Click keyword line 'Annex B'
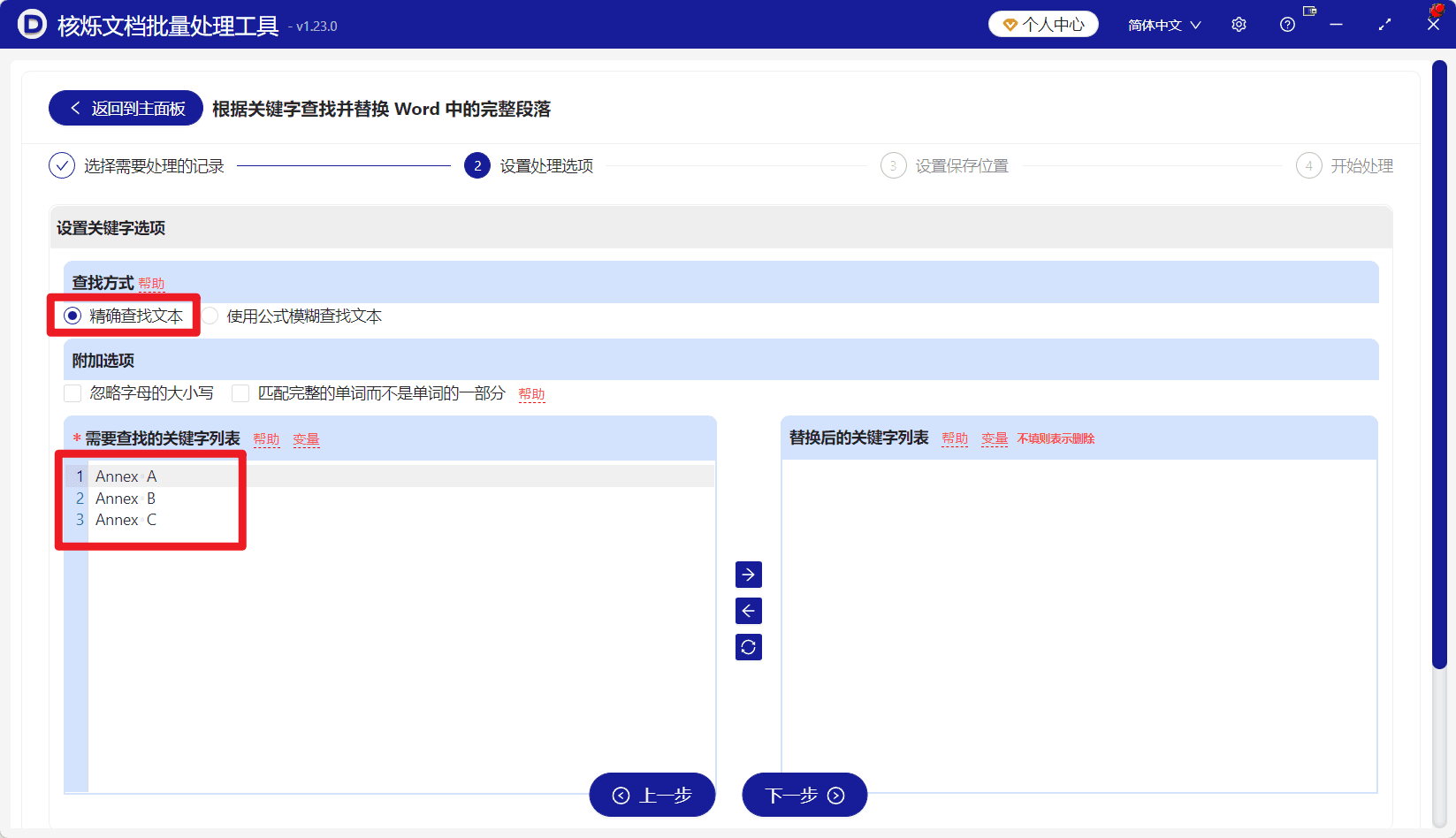1456x838 pixels. point(126,499)
